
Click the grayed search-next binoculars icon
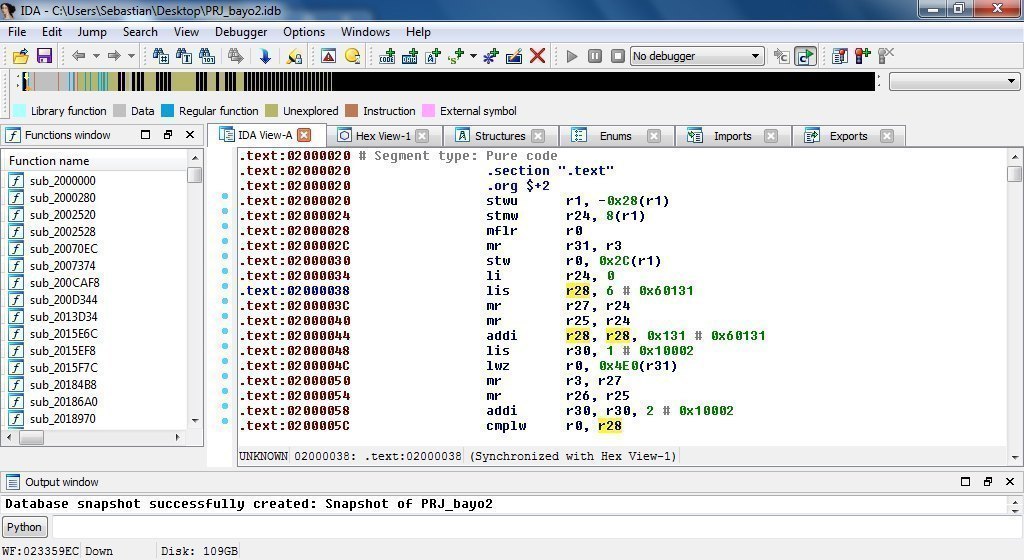pyautogui.click(x=235, y=56)
